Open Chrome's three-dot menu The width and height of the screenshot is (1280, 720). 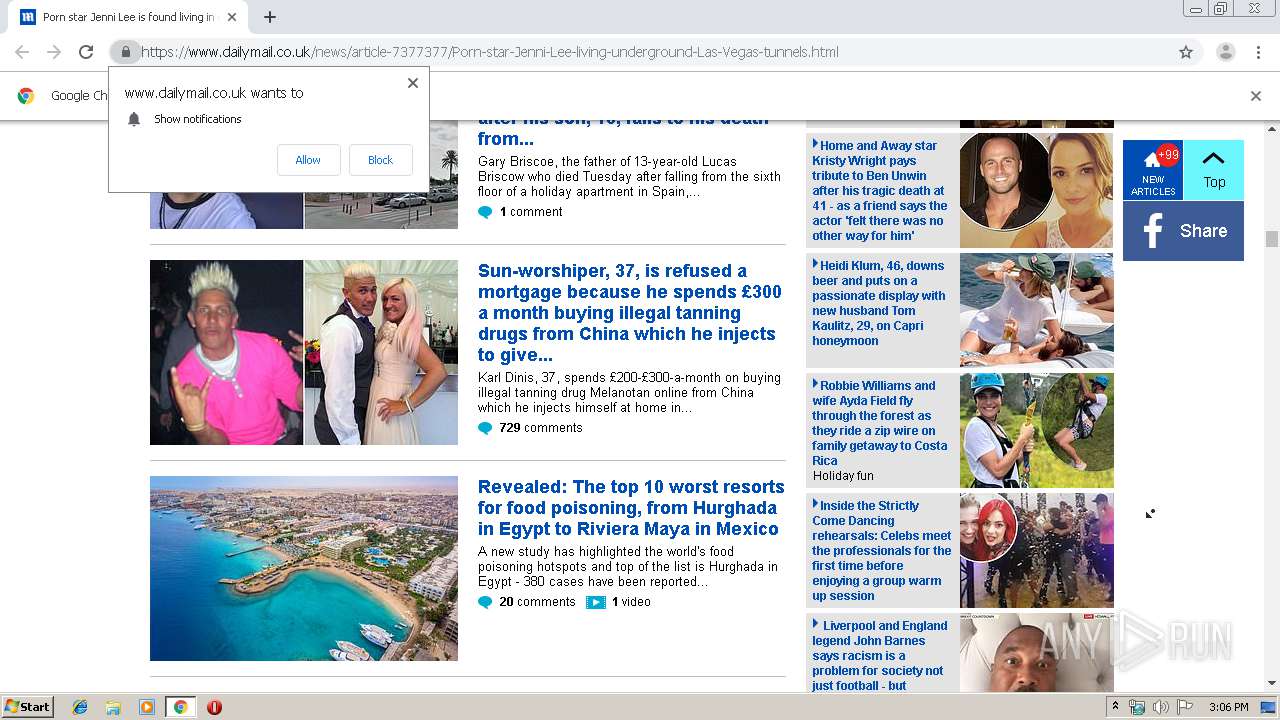click(x=1258, y=52)
